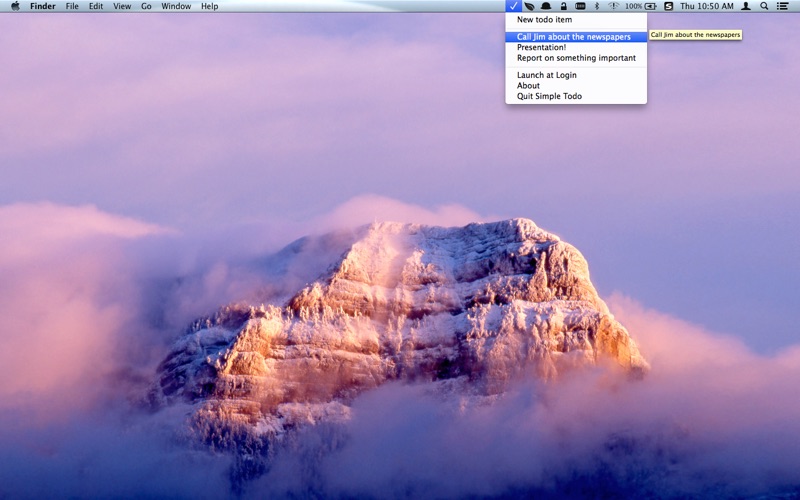Choose New todo item

576,19
